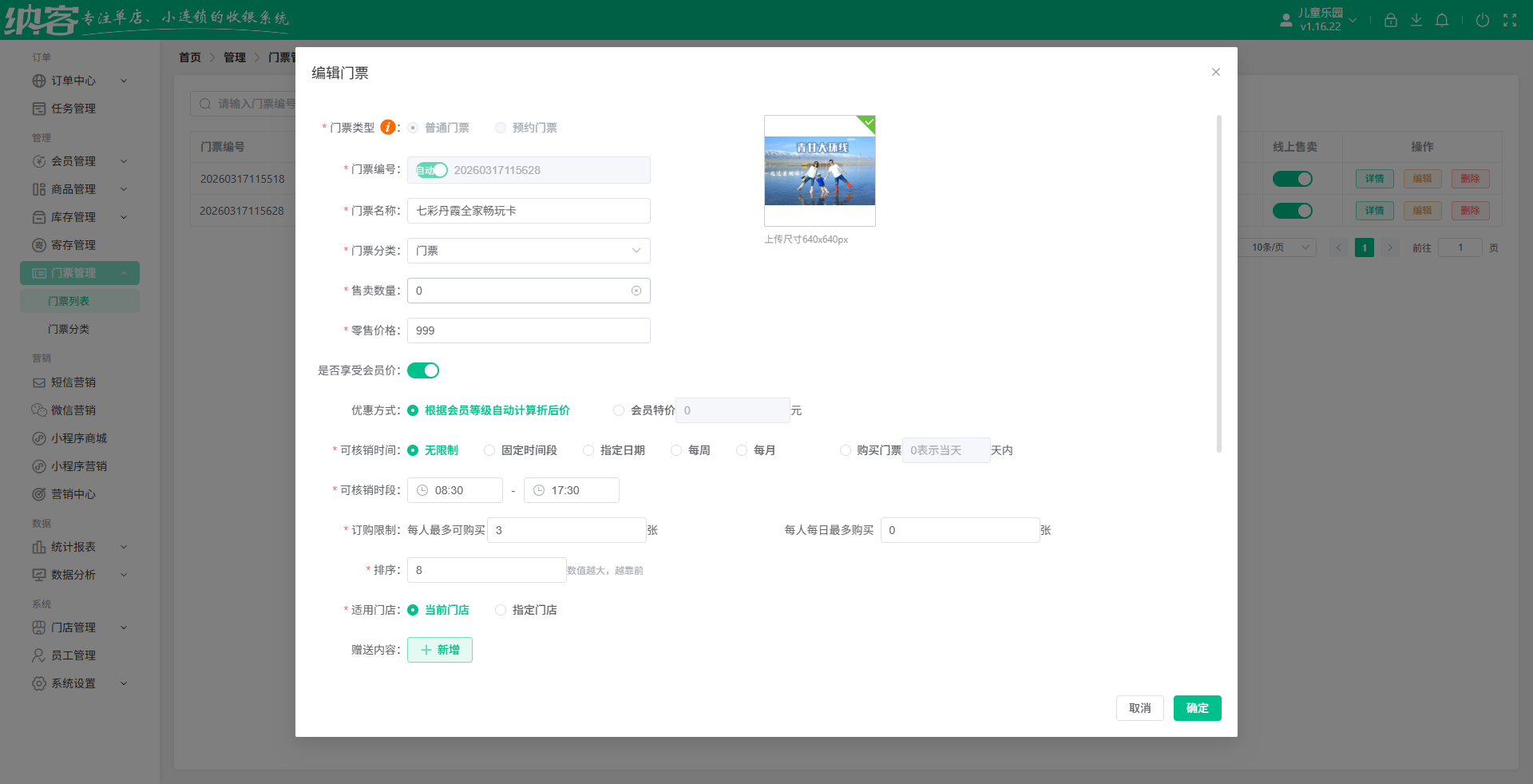Open the 营销中心 panel
Image resolution: width=1533 pixels, height=784 pixels.
(70, 493)
